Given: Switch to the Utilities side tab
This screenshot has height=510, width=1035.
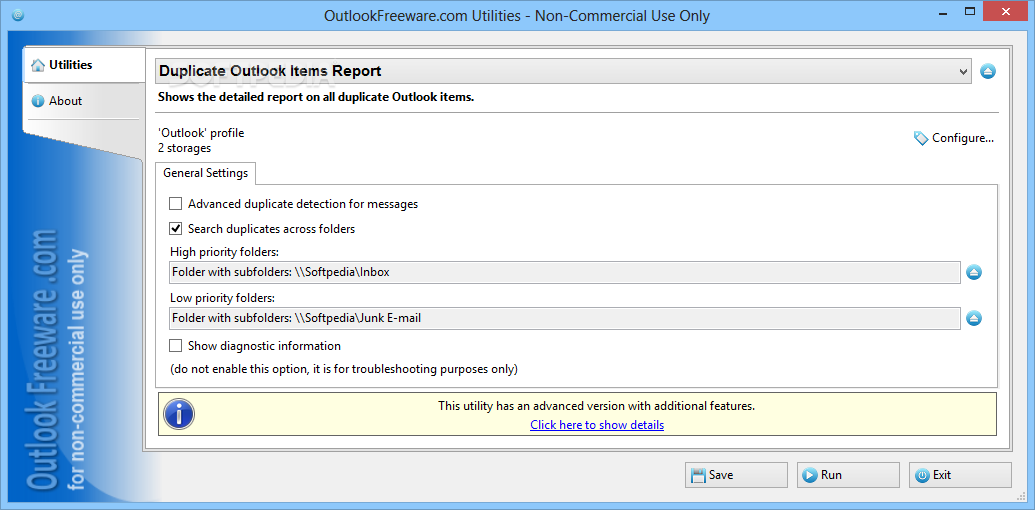Looking at the screenshot, I should pos(84,65).
